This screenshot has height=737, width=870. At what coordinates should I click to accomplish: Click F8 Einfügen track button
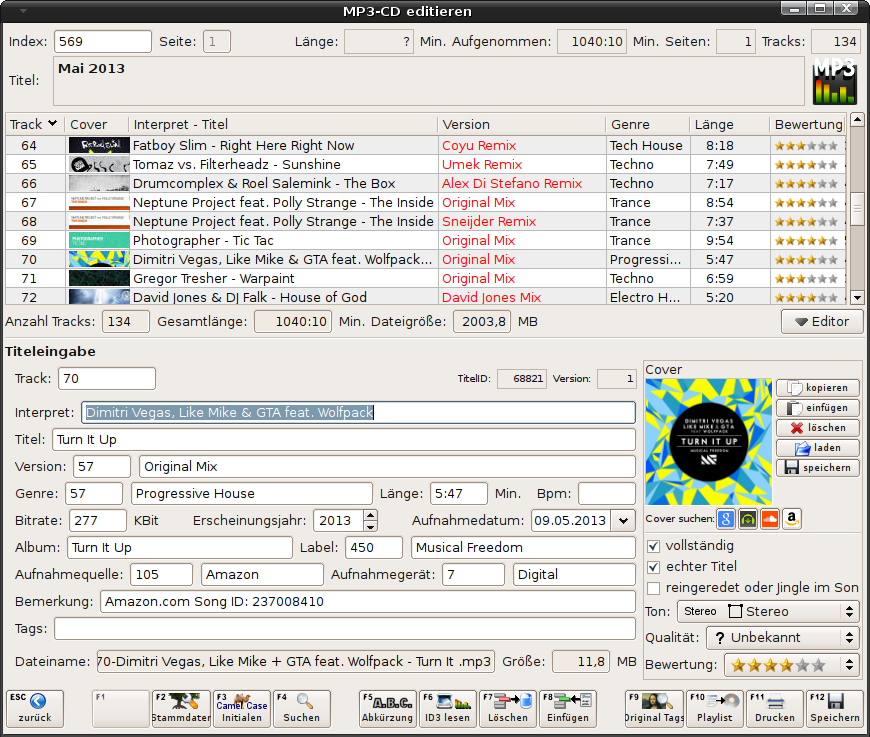[568, 708]
